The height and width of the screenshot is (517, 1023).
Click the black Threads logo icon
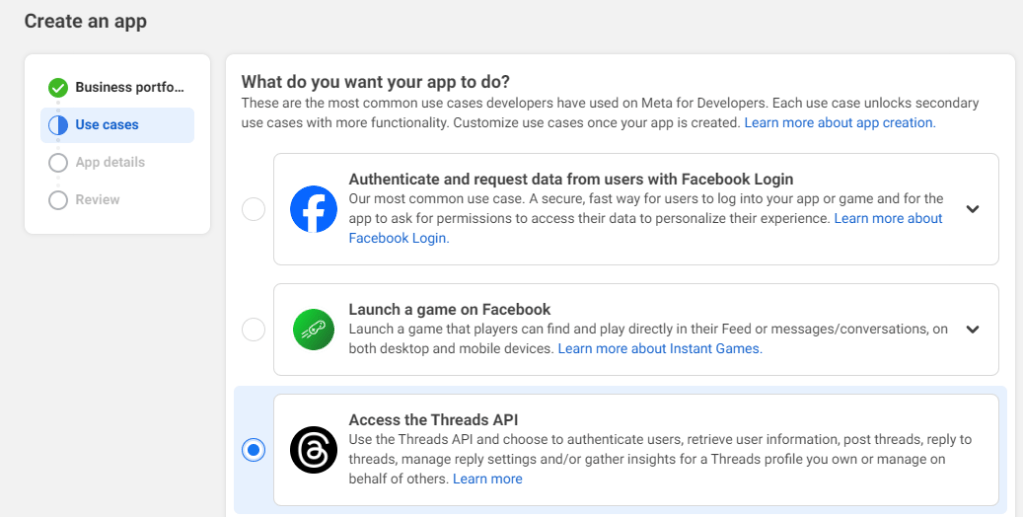314,450
